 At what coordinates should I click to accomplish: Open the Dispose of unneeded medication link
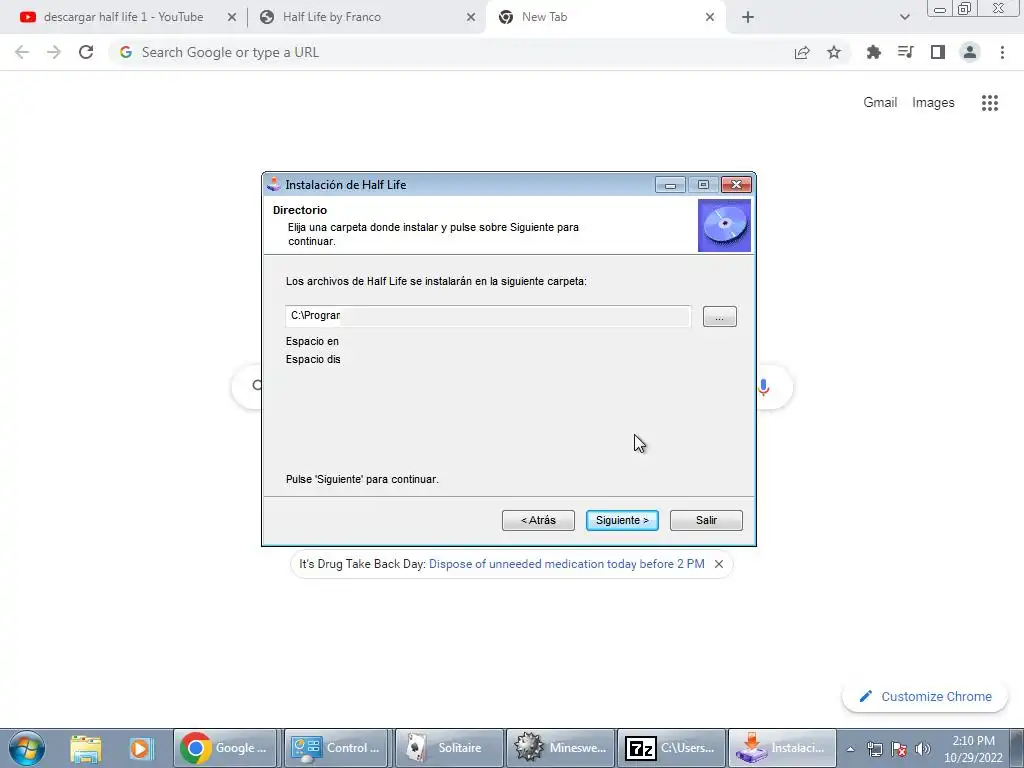click(x=566, y=564)
